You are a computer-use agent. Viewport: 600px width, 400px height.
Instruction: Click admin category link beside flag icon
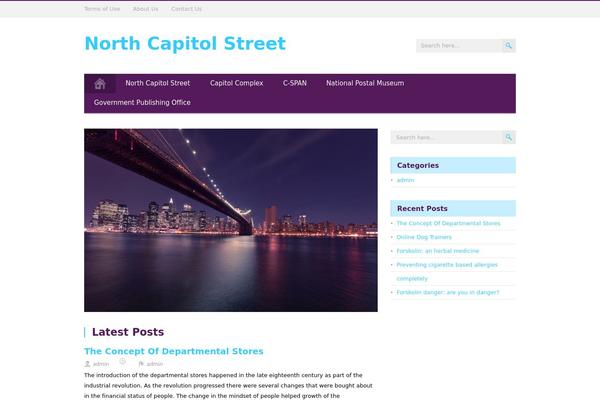[x=155, y=364]
